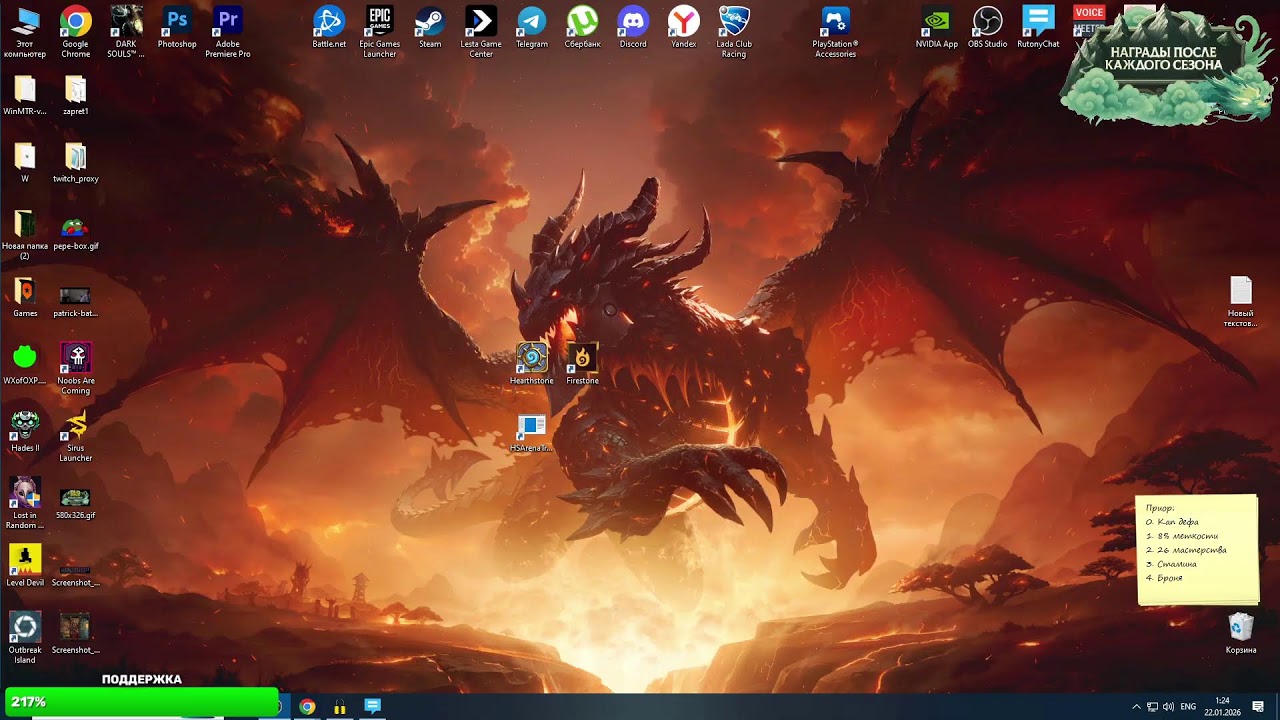The width and height of the screenshot is (1280, 720).
Task: Click the Outbreak Island shortcut
Action: click(x=25, y=637)
